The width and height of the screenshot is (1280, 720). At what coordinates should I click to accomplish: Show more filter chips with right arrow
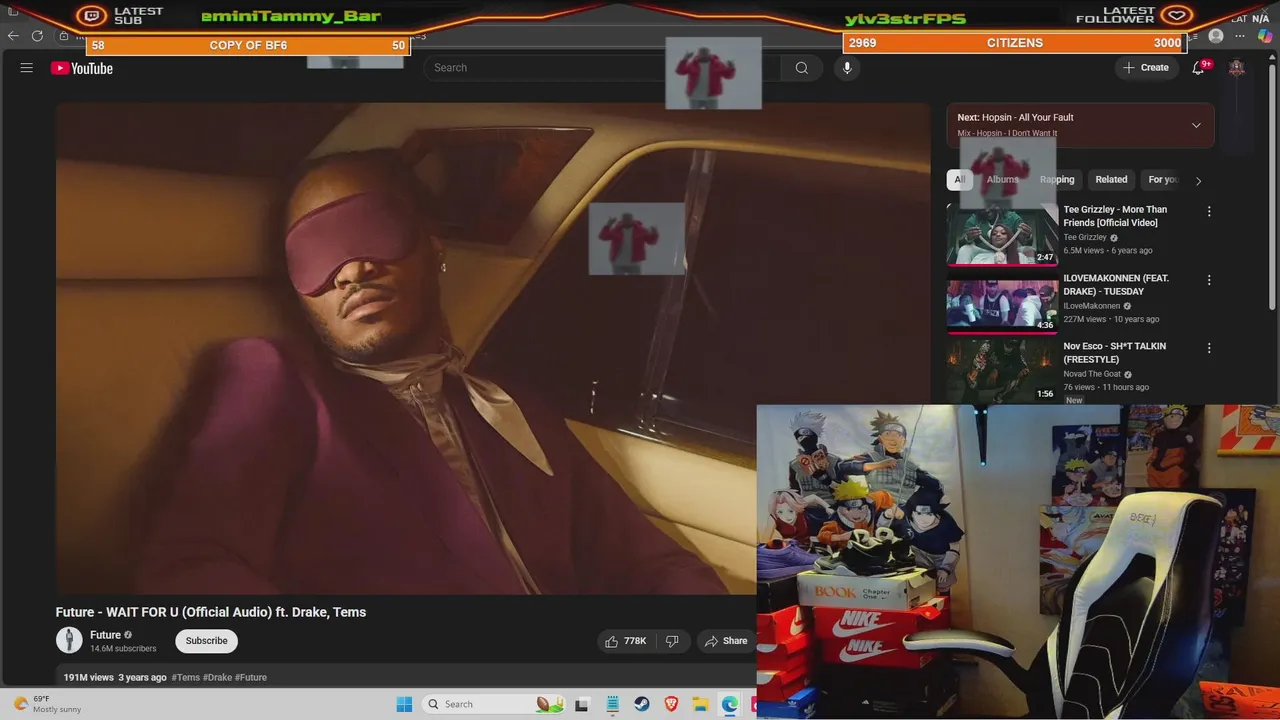coord(1198,181)
